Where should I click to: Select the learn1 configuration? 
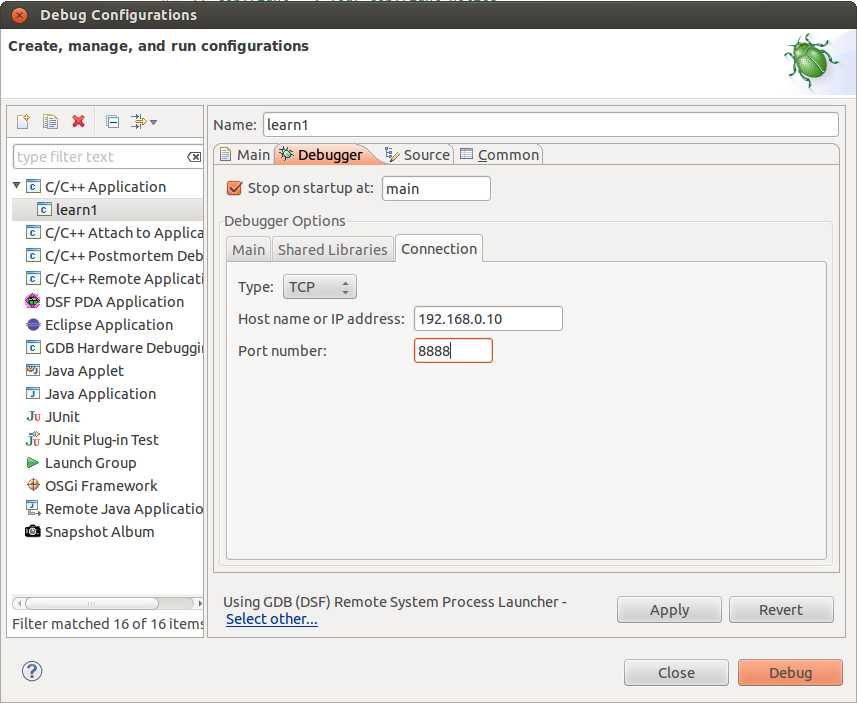[x=77, y=210]
